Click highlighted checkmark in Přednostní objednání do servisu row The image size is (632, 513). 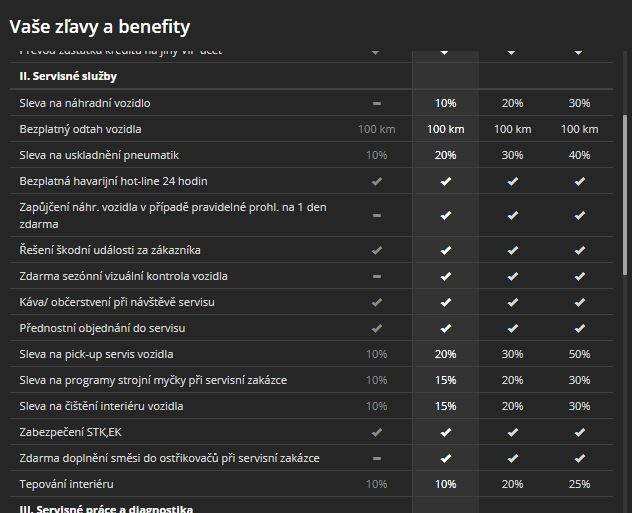coord(445,328)
